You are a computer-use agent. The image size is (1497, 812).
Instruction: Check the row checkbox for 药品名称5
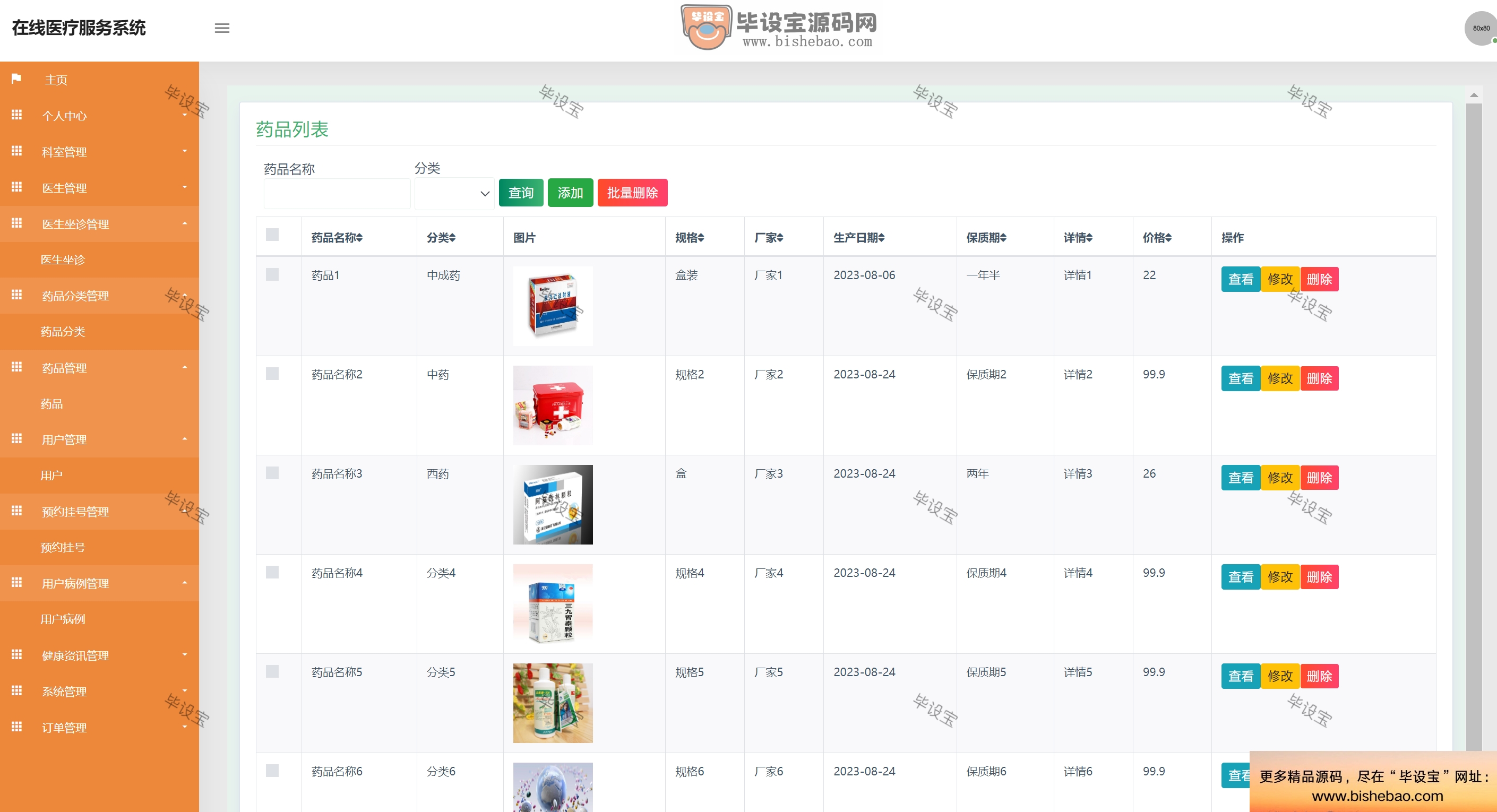[272, 671]
